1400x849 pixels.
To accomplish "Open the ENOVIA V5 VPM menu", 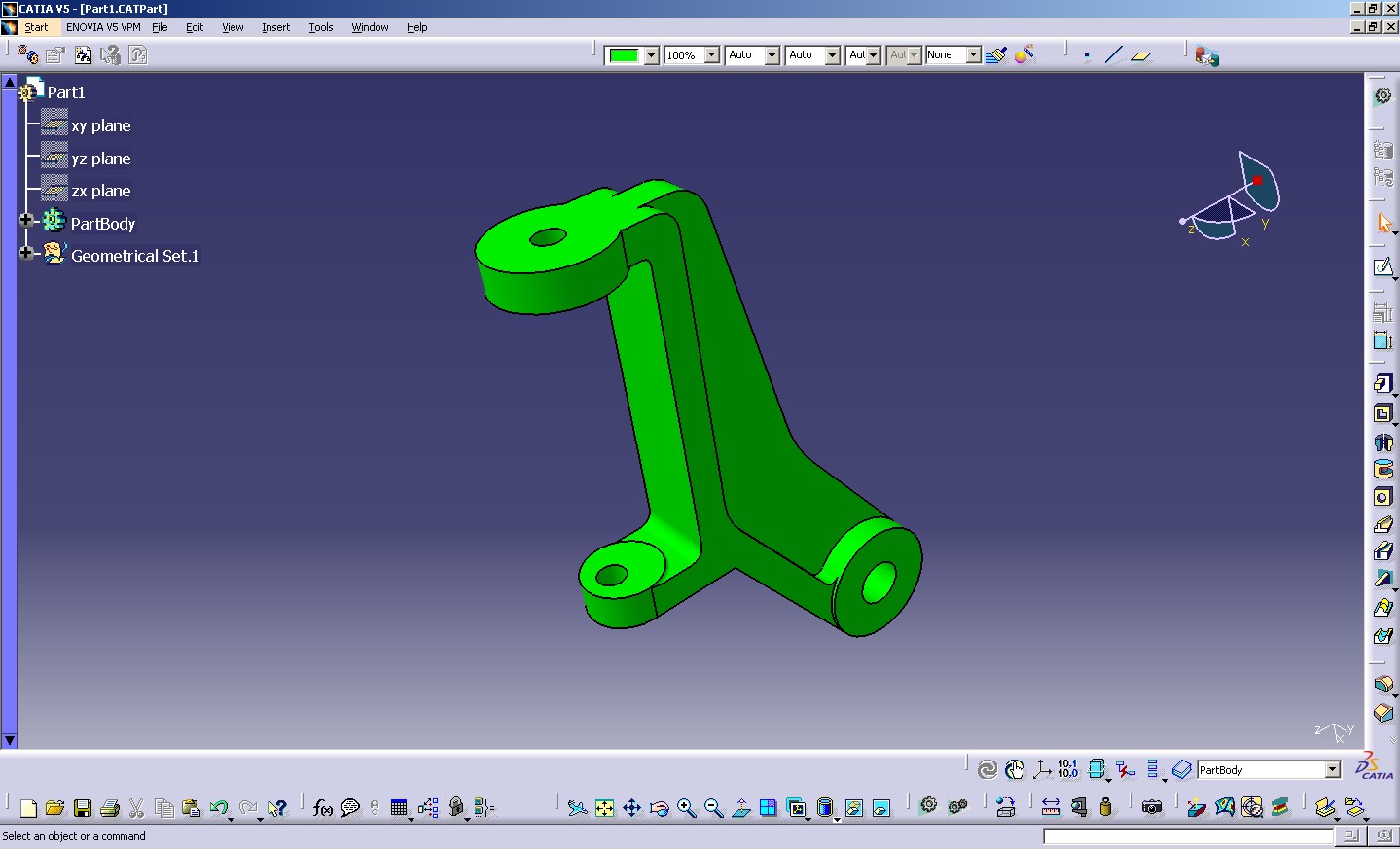I will pos(103,27).
